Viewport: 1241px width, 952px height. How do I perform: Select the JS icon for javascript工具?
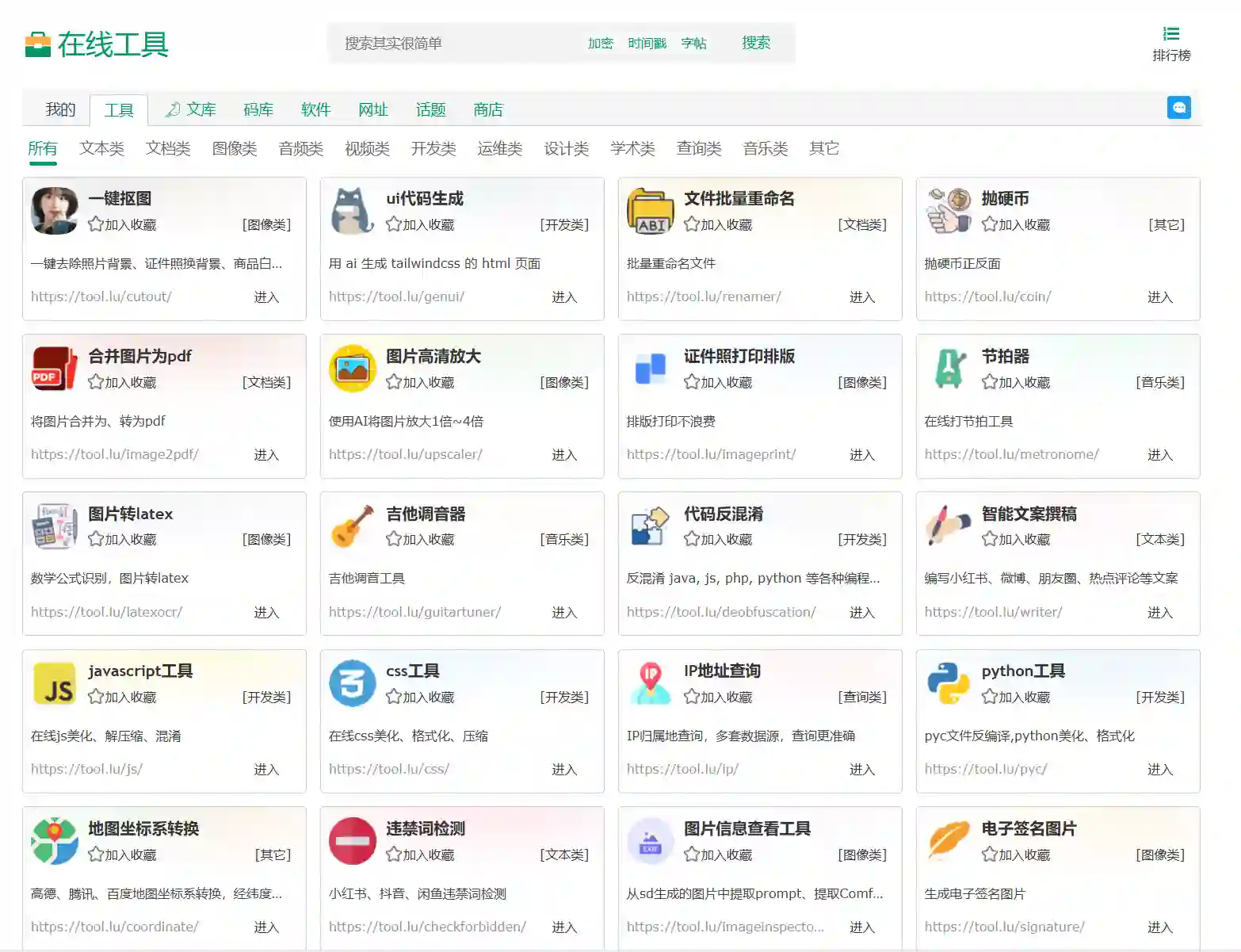(x=55, y=683)
